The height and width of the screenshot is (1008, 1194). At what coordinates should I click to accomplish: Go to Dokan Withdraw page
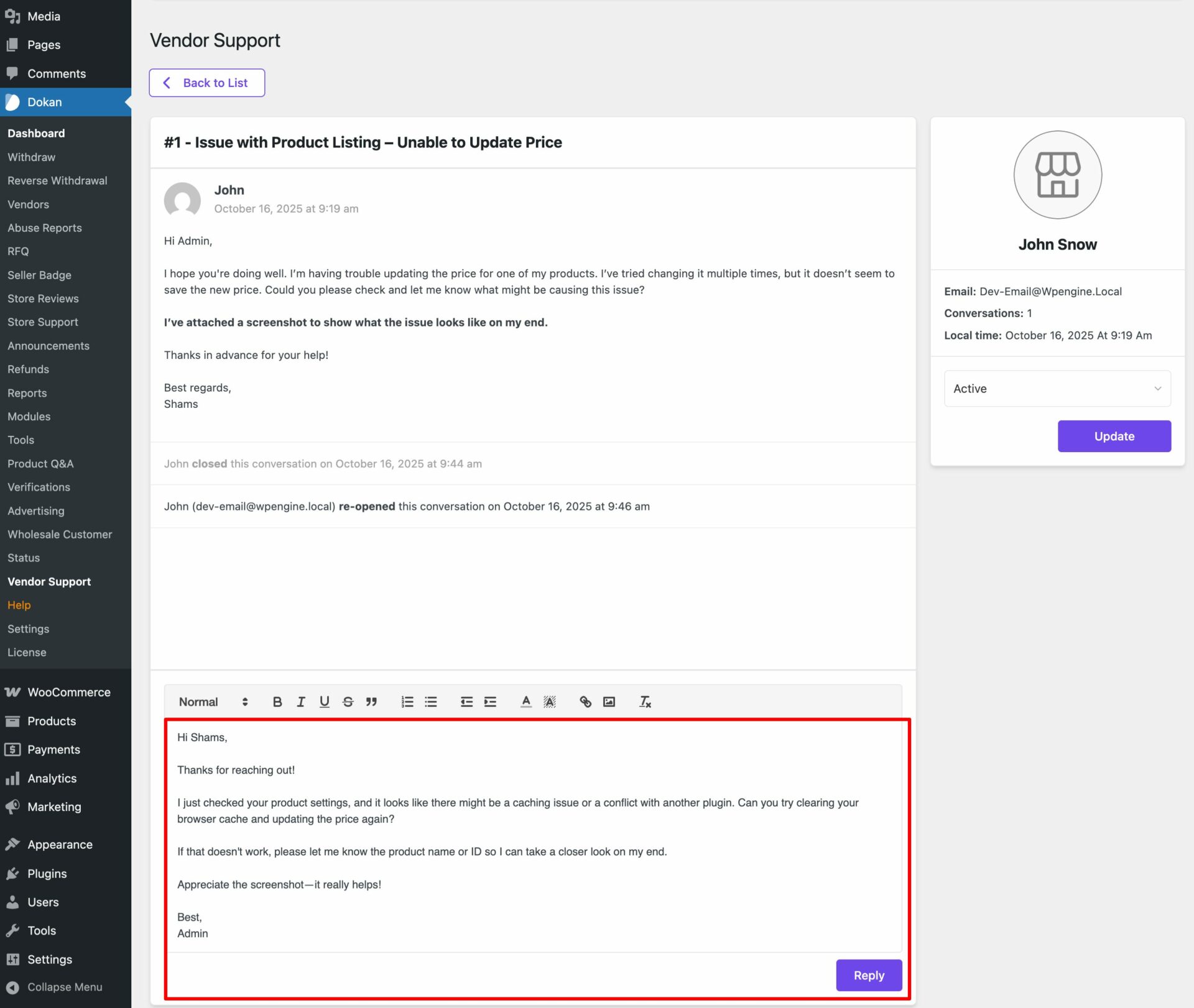tap(31, 157)
